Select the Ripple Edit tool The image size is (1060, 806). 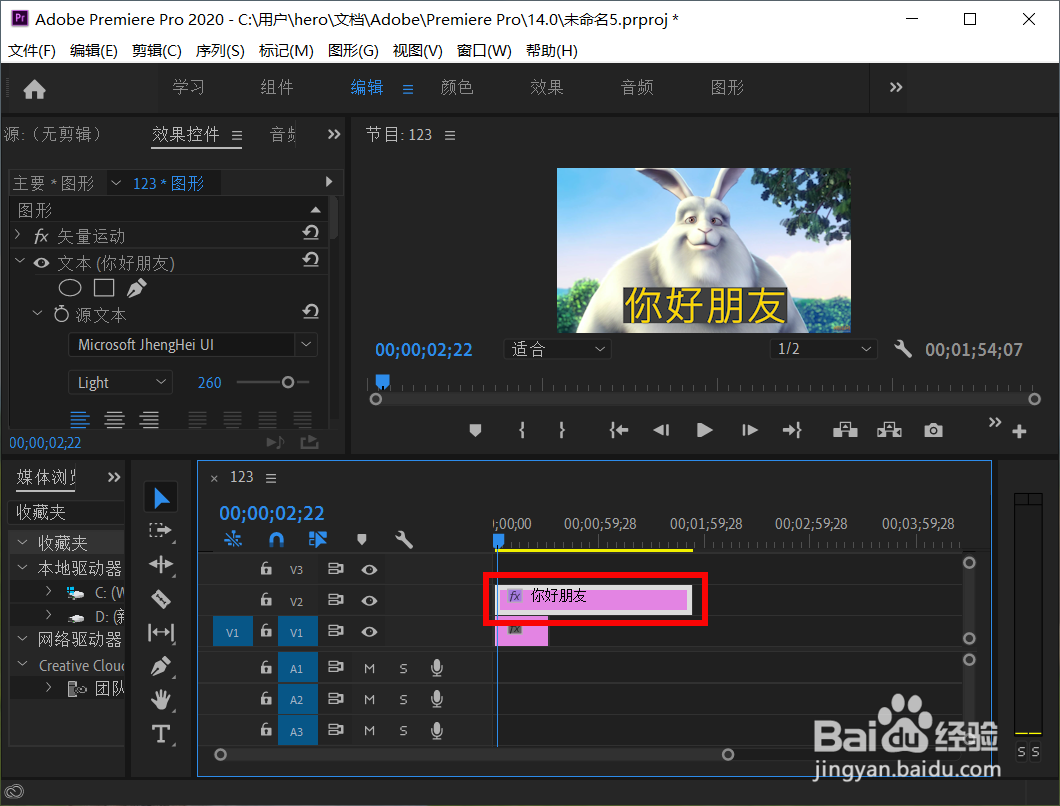pos(161,565)
